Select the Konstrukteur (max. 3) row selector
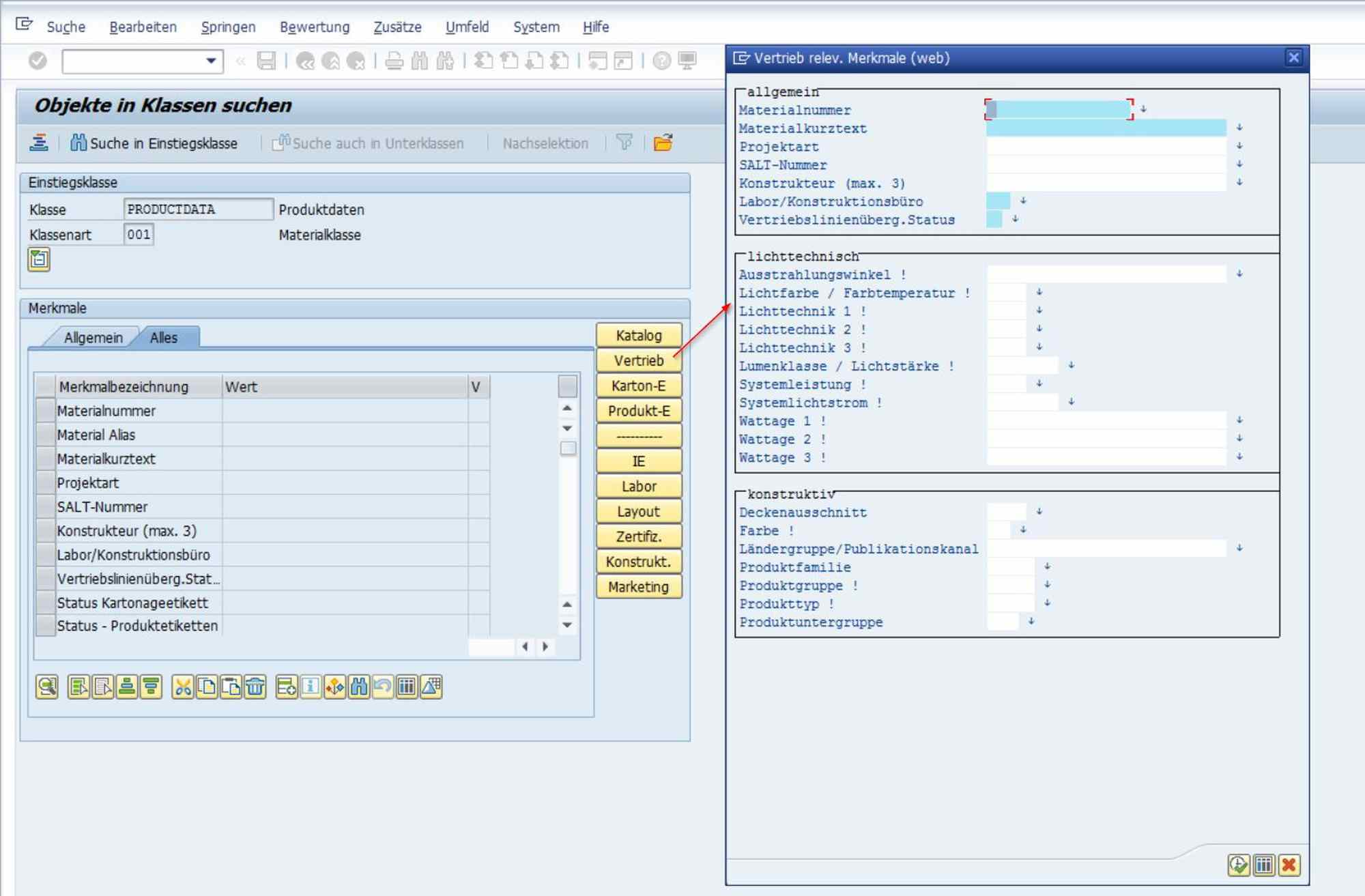 click(46, 530)
